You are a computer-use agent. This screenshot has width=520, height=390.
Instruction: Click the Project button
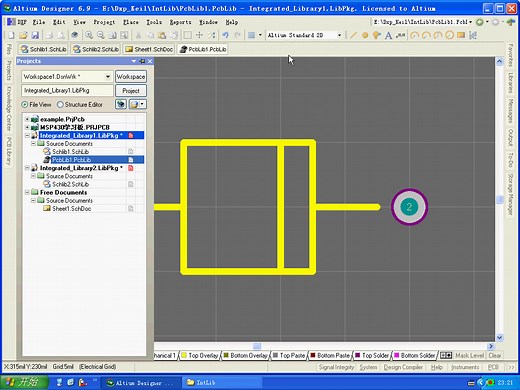(131, 91)
